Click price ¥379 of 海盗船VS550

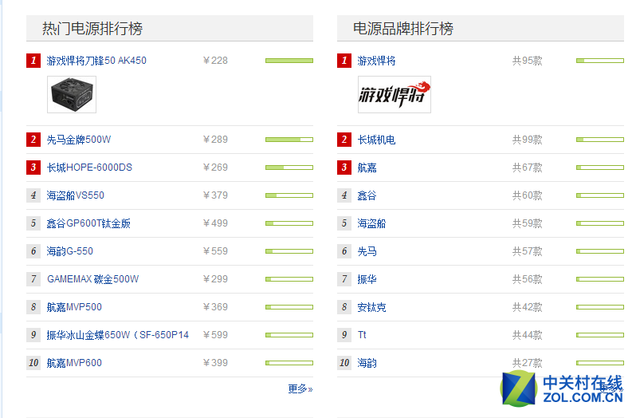(216, 196)
